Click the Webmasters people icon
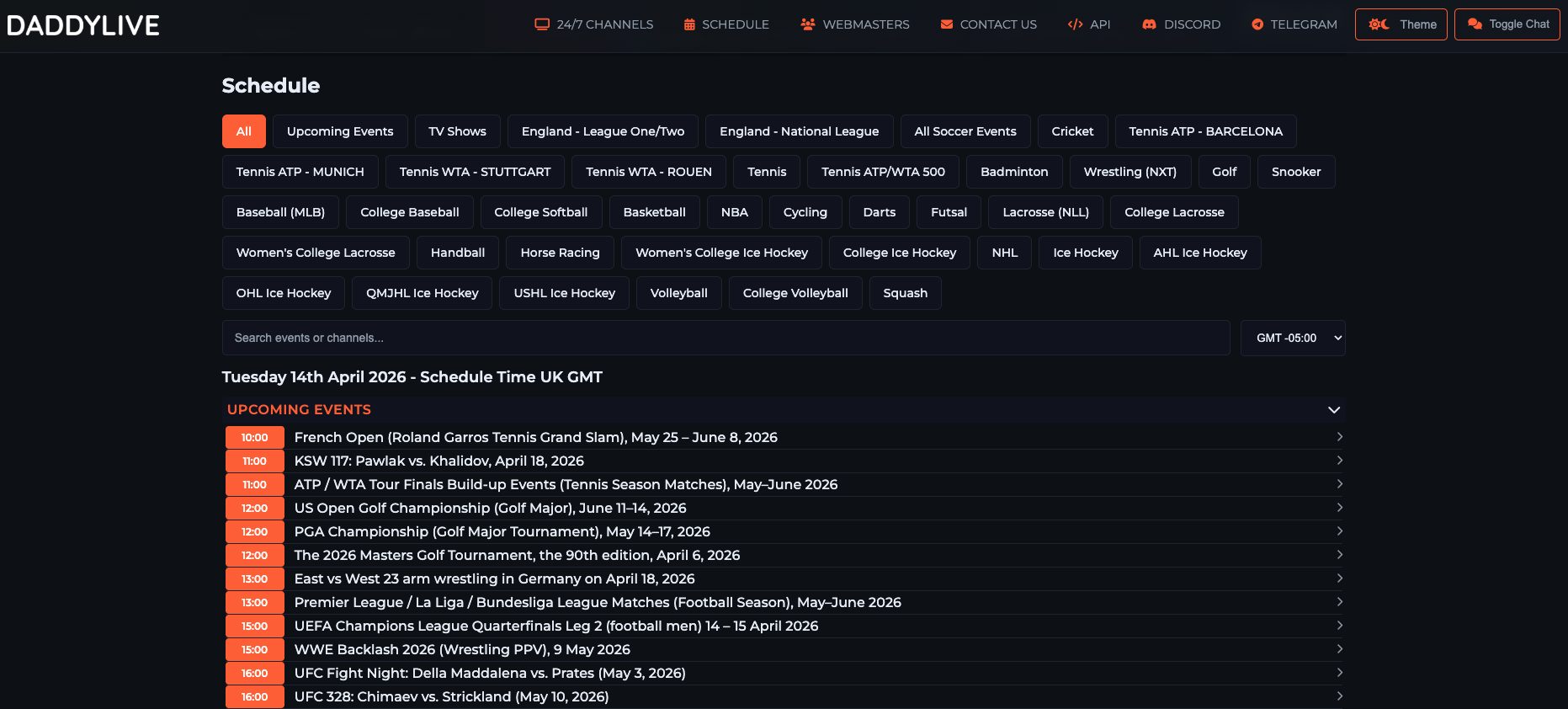 coord(808,24)
